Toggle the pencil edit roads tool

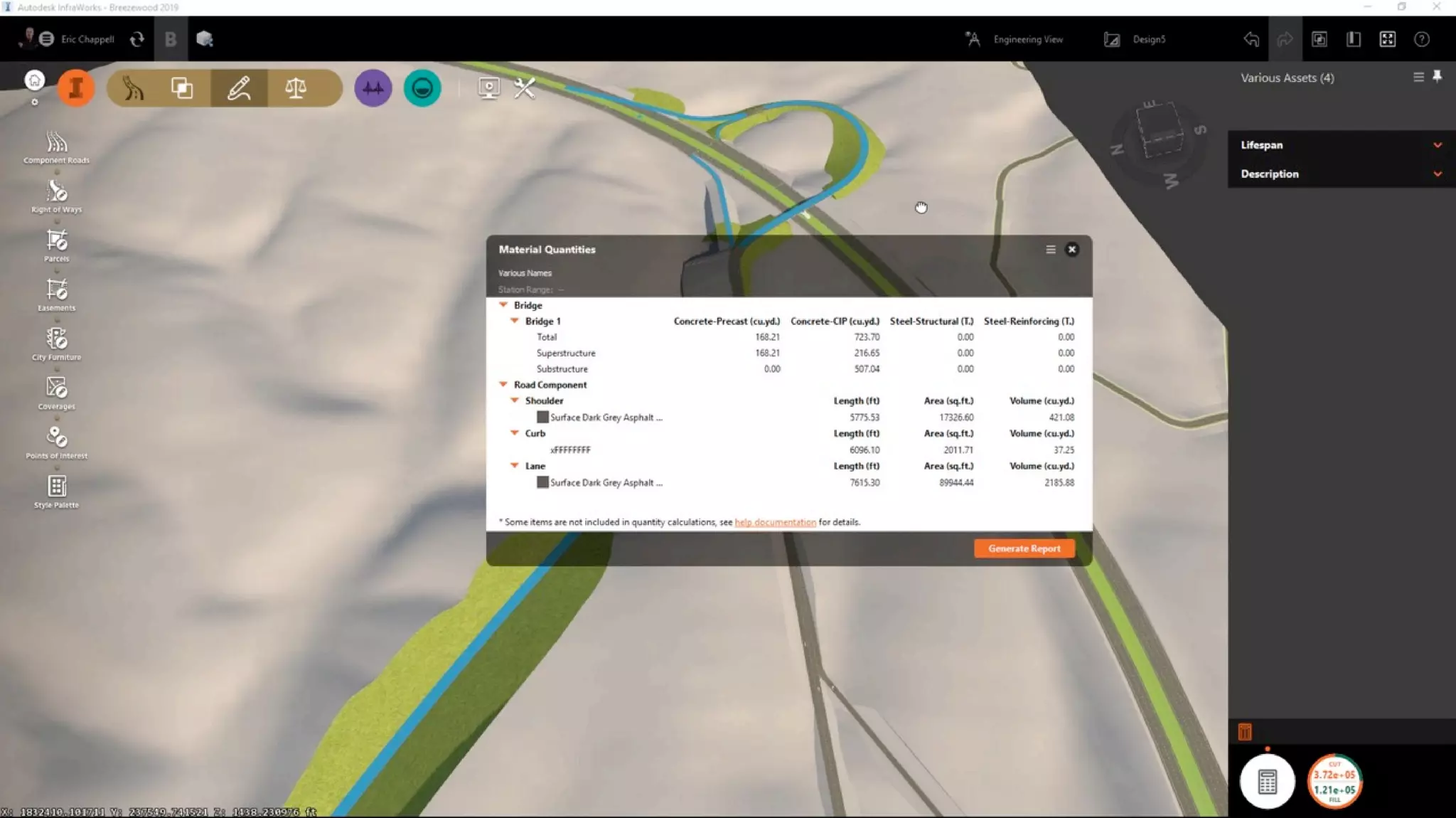tap(239, 88)
